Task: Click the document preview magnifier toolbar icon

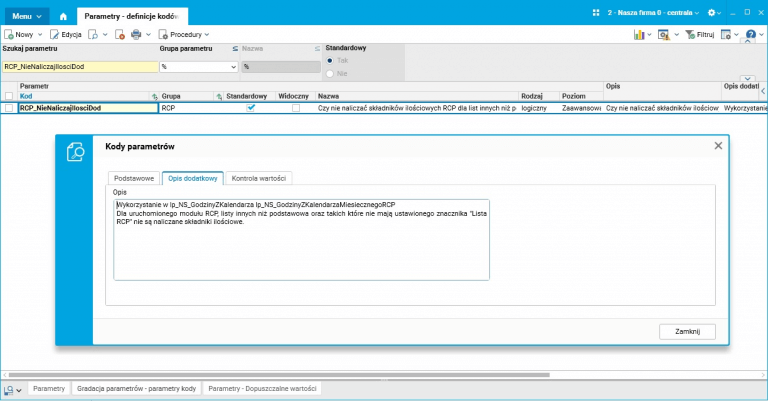Action: [x=93, y=35]
